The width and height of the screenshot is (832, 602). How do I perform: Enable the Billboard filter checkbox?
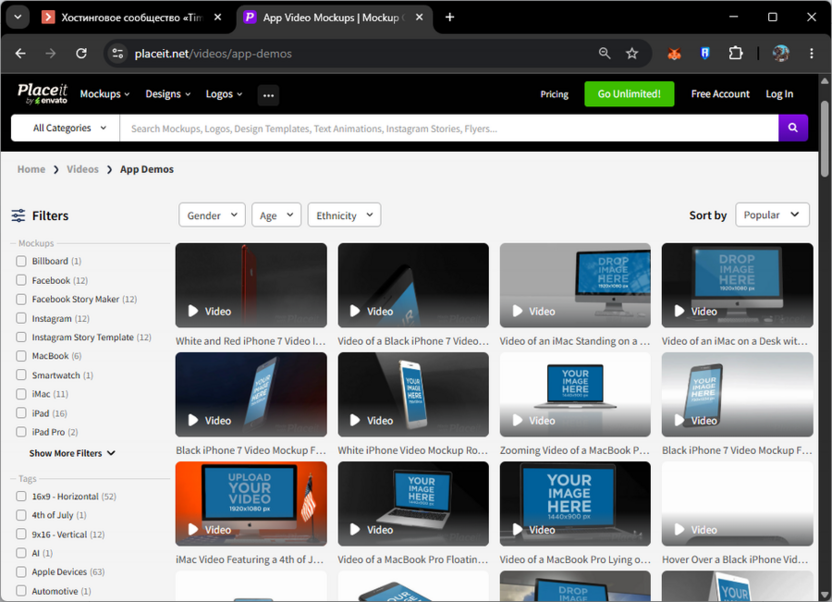point(21,261)
